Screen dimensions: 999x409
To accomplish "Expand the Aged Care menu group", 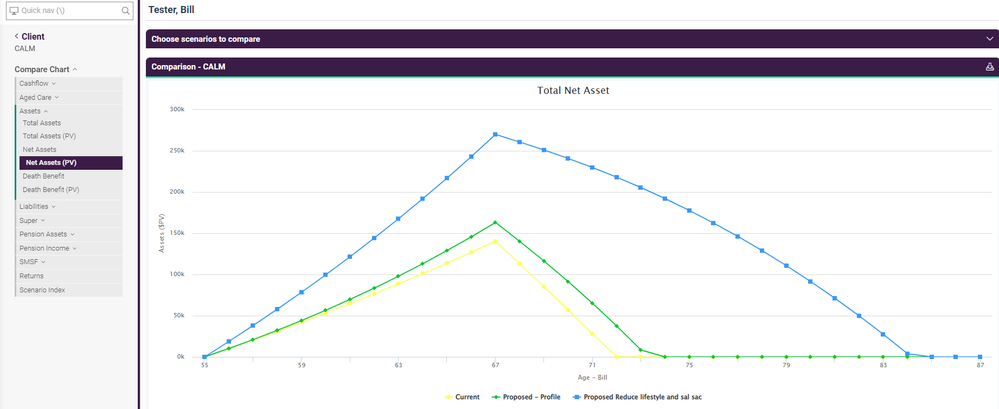I will pos(40,97).
